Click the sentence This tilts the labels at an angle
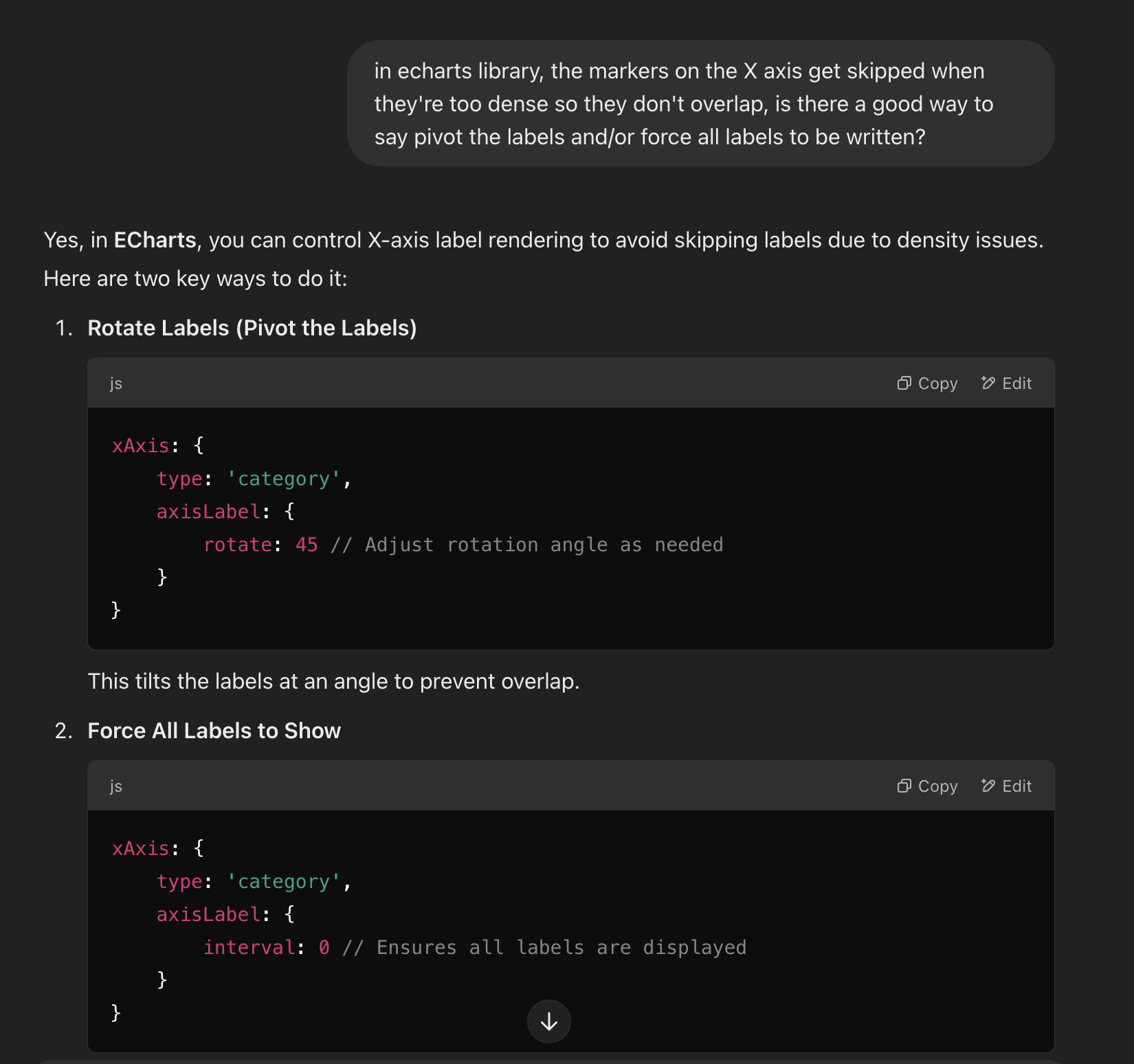The width and height of the screenshot is (1134, 1064). click(x=333, y=681)
